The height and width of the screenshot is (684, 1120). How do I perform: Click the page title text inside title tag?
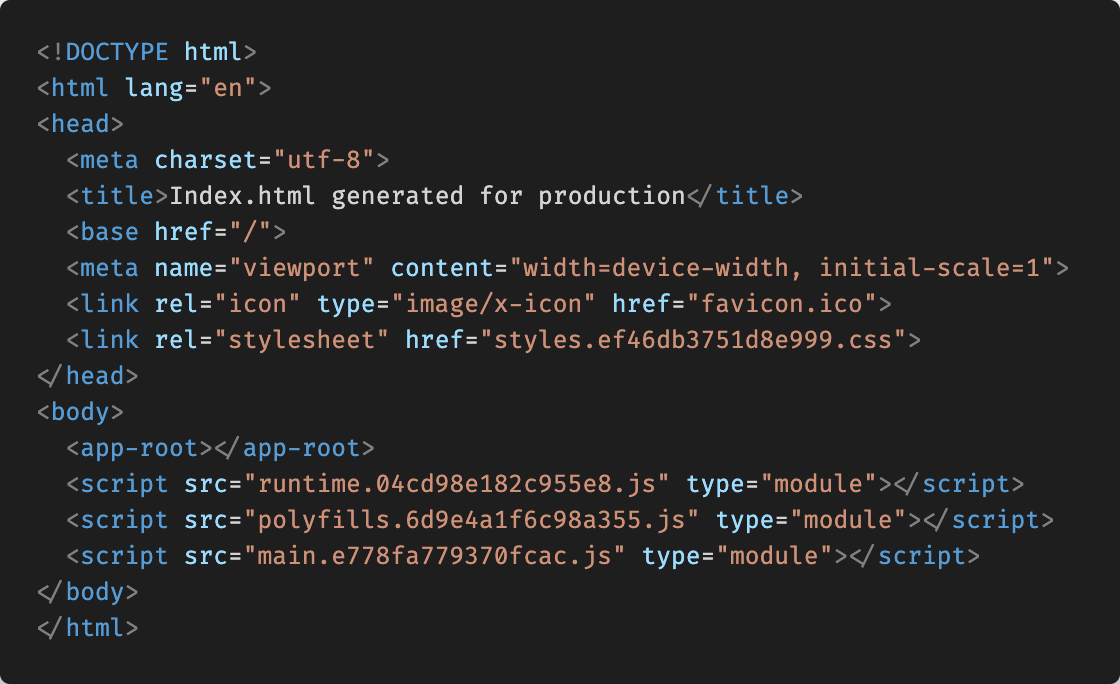pyautogui.click(x=428, y=196)
